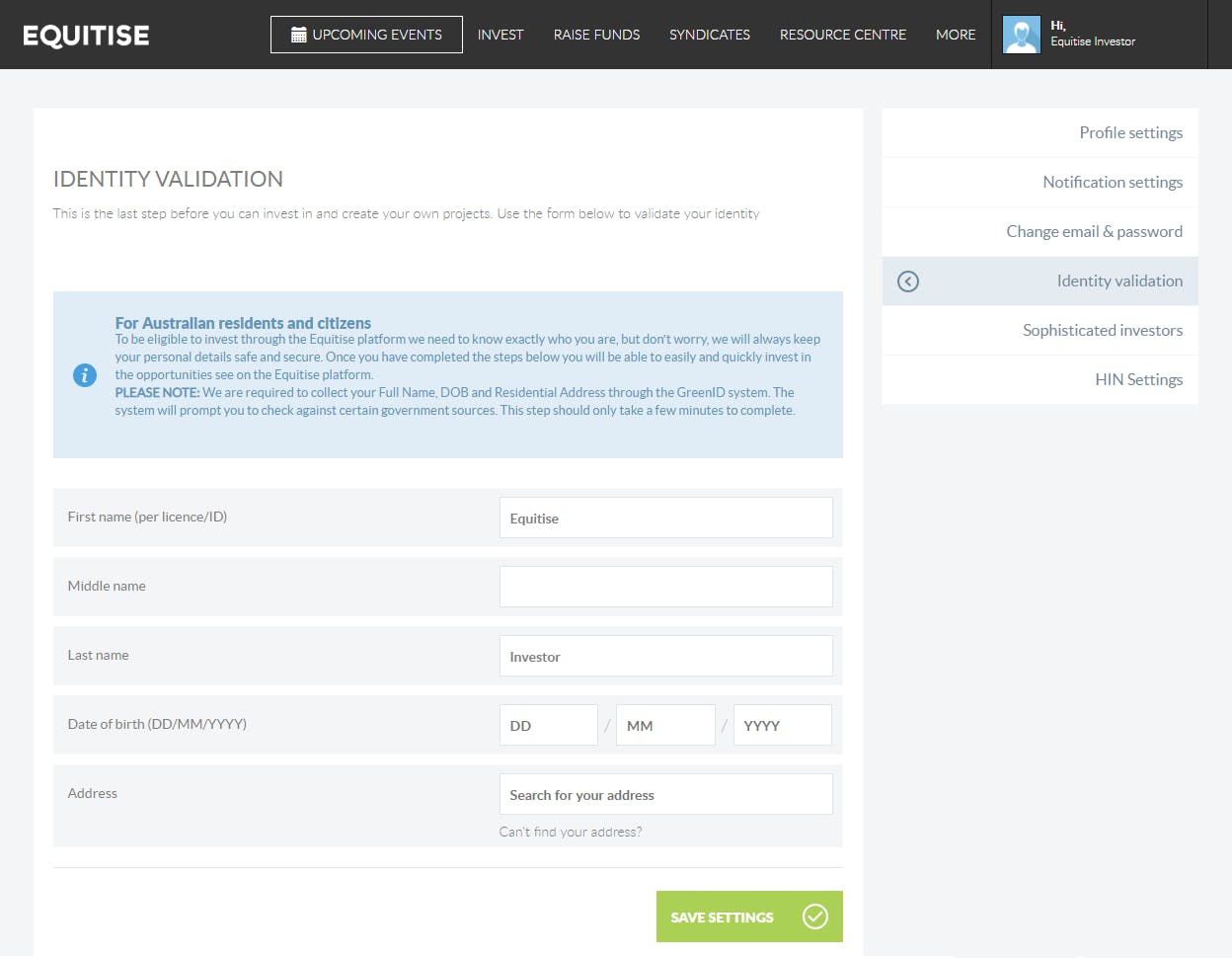Click the user avatar picture
Screen dimensions: 1232x958
click(x=1022, y=35)
